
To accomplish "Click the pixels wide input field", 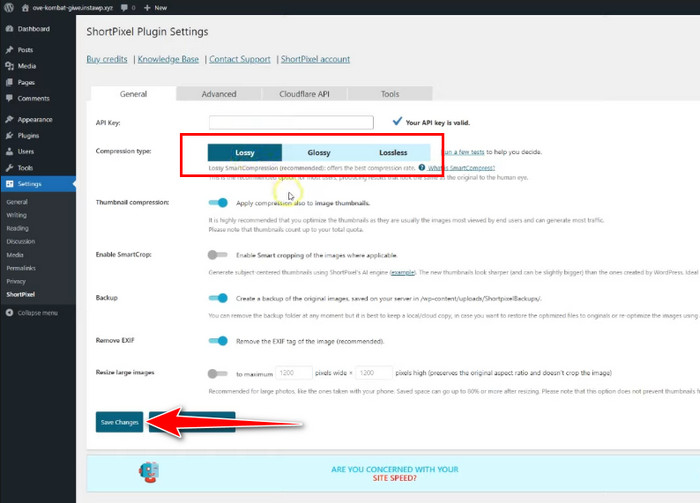I will coord(293,373).
